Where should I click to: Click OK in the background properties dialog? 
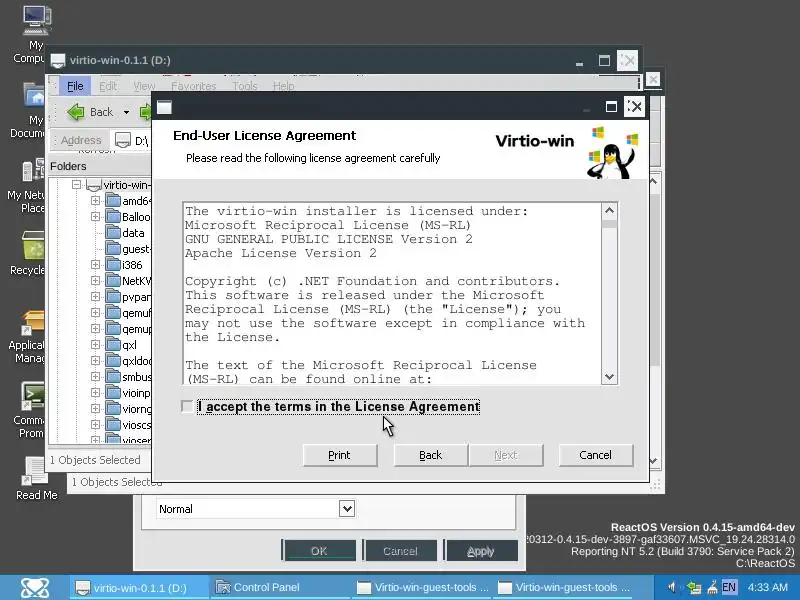click(319, 551)
